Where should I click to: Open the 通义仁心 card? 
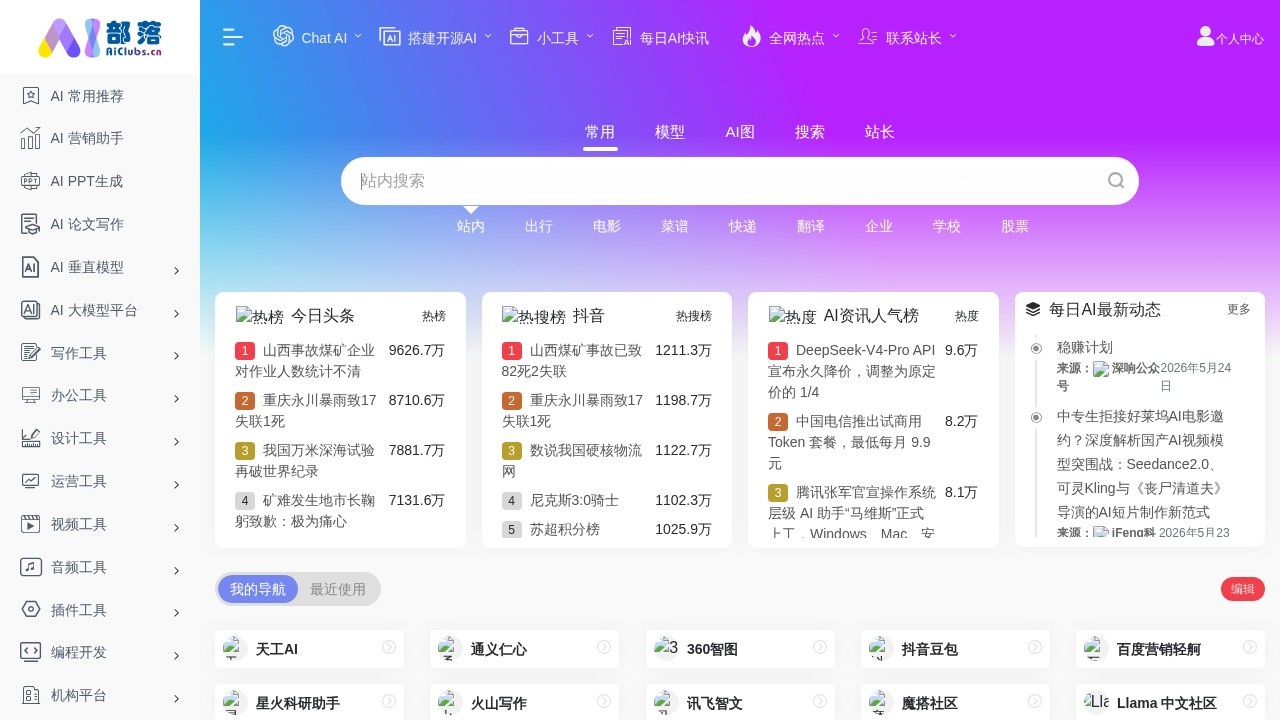524,649
